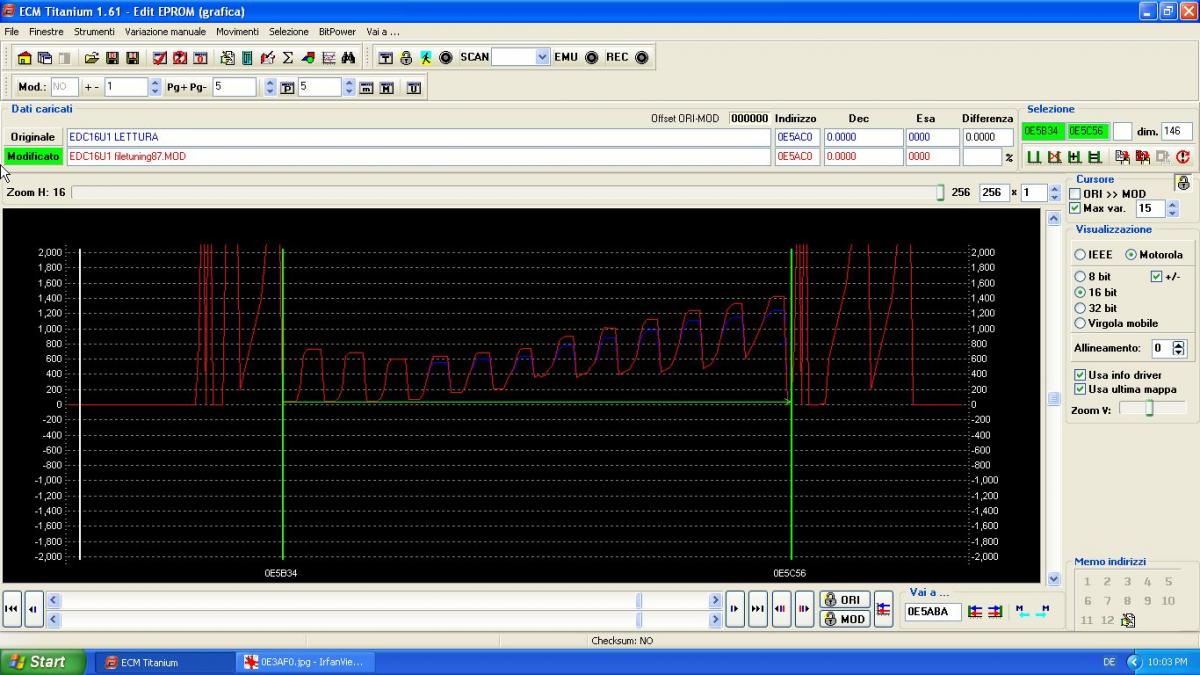Click the percent difference icon
The width and height of the screenshot is (1200, 675).
tap(1009, 157)
